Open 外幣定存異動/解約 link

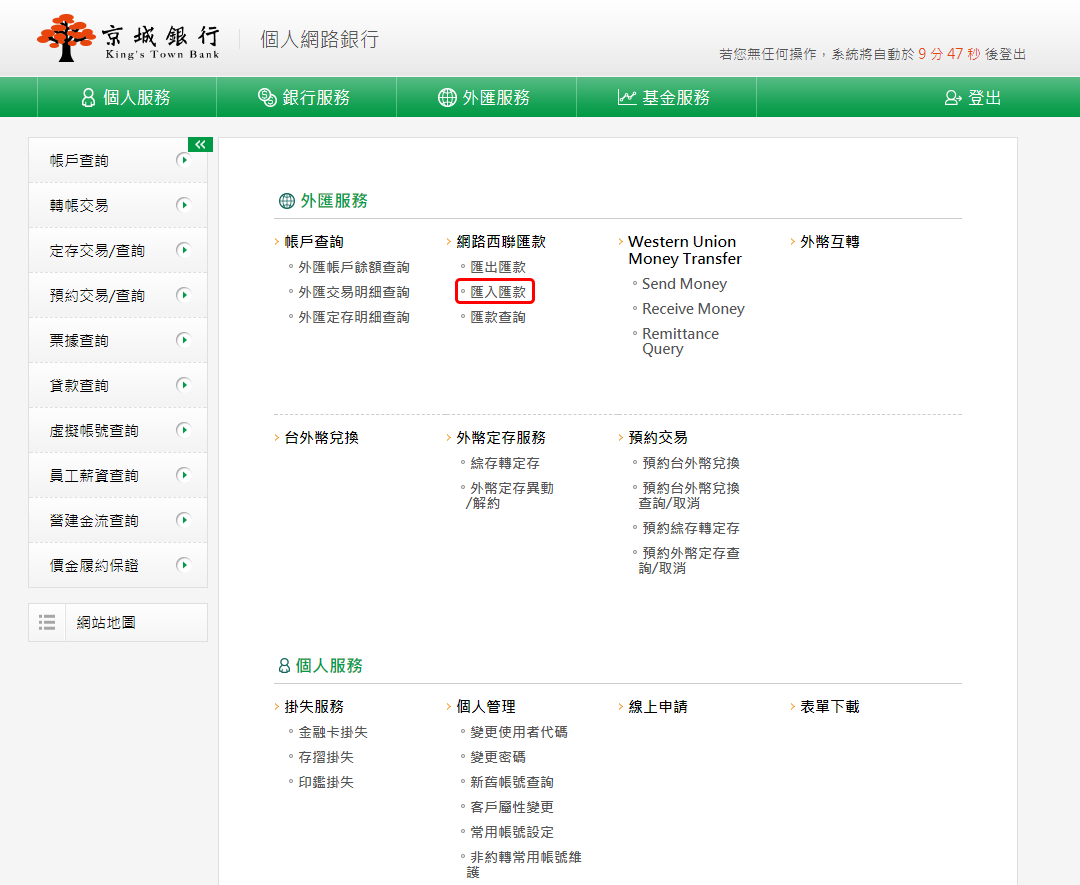(510, 496)
